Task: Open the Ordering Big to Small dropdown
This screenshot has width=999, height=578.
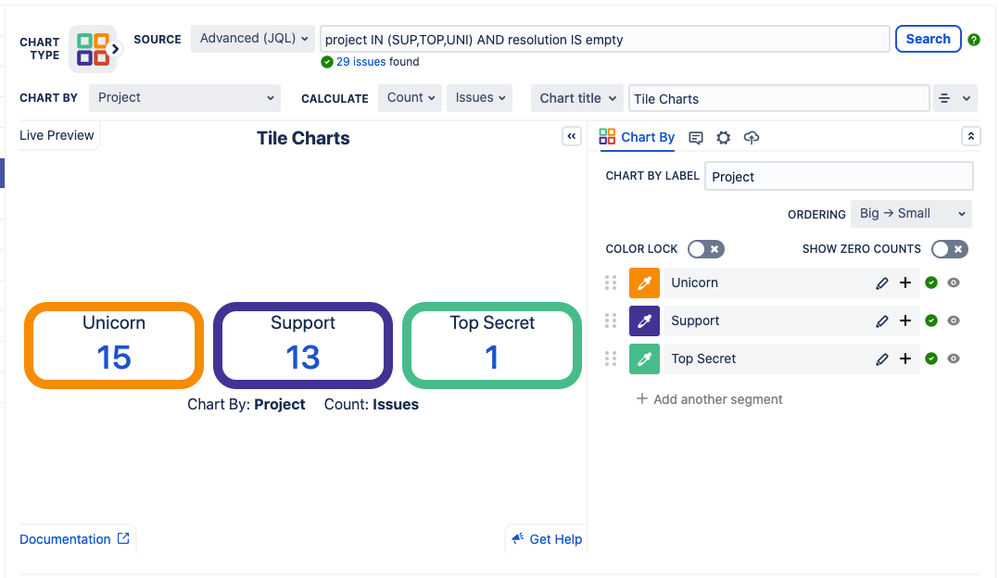Action: point(911,213)
